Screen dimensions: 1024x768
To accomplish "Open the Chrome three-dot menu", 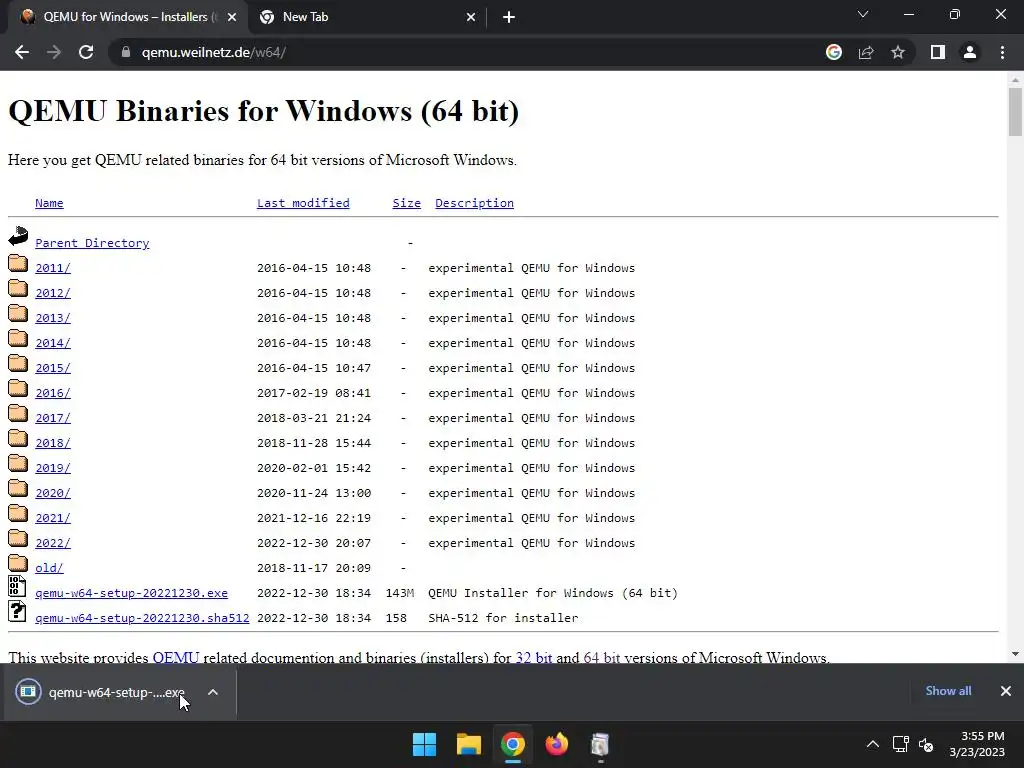I will click(1002, 52).
